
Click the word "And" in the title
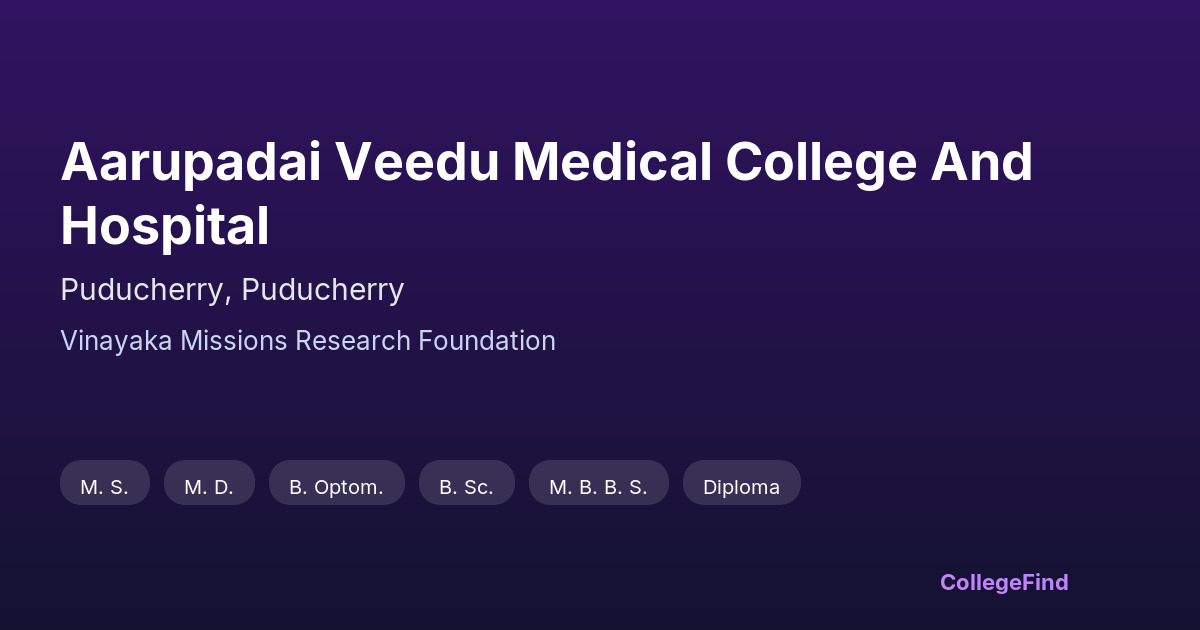982,162
